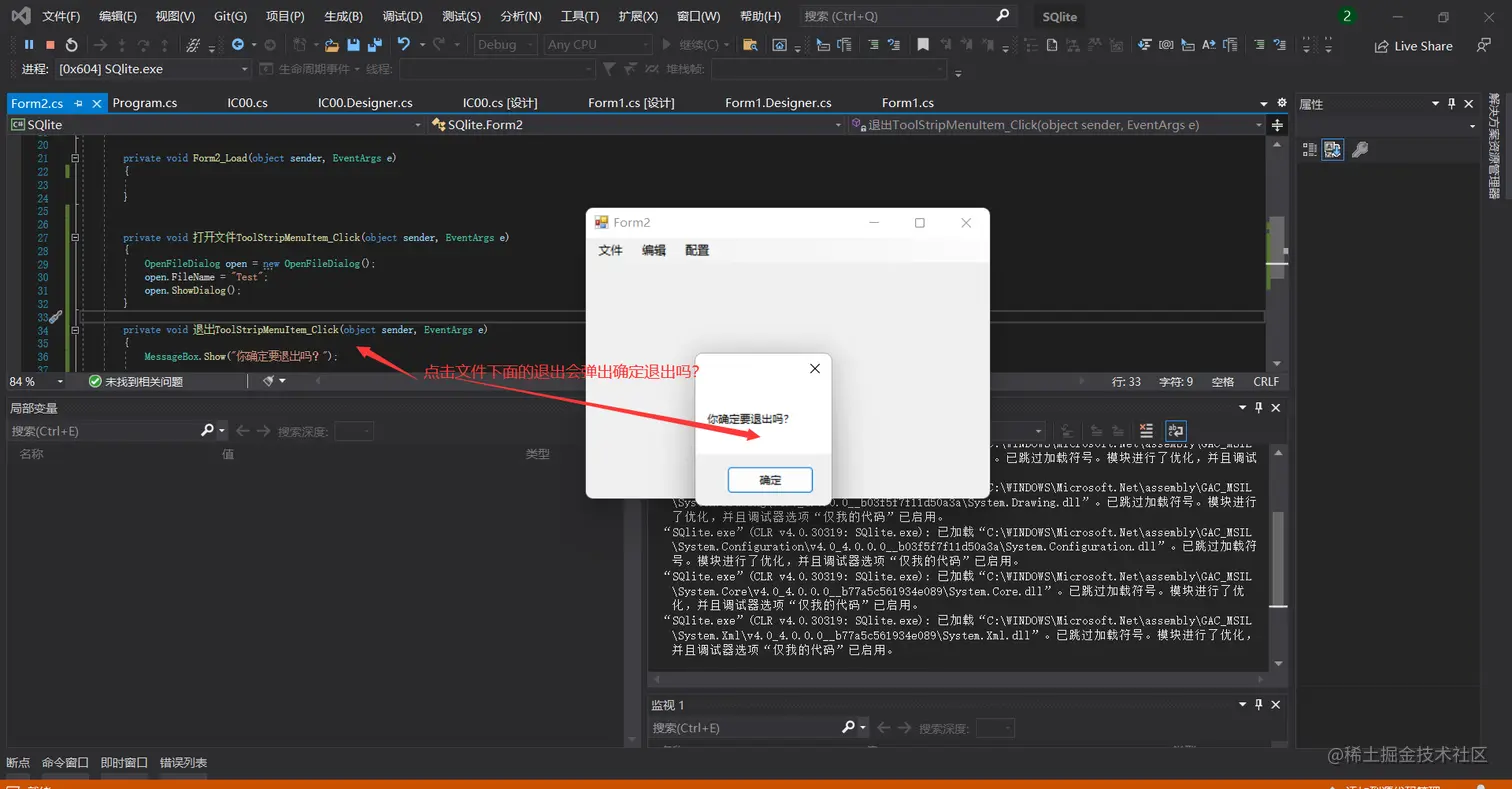1512x789 pixels.
Task: Save all files with the double-disk icon
Action: (x=375, y=45)
